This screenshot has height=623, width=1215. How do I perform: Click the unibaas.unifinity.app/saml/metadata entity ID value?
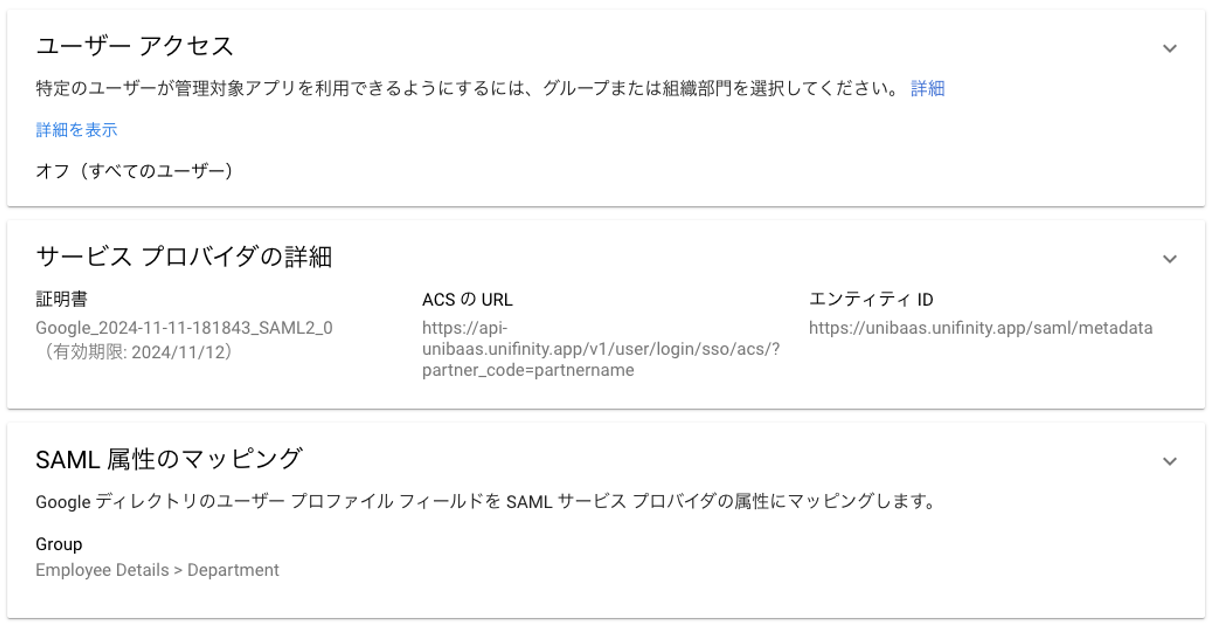click(980, 327)
